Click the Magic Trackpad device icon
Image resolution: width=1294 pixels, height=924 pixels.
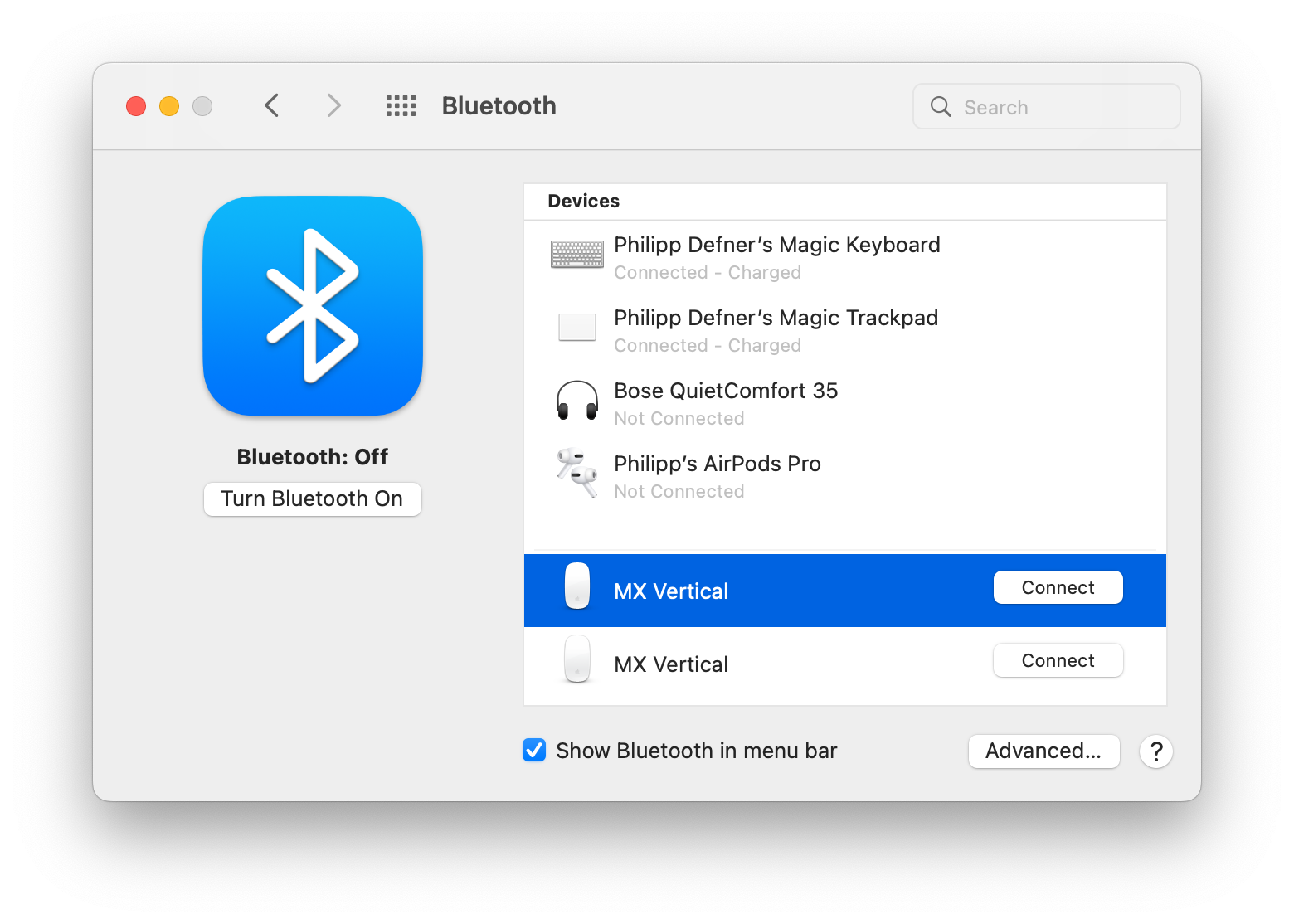click(577, 328)
